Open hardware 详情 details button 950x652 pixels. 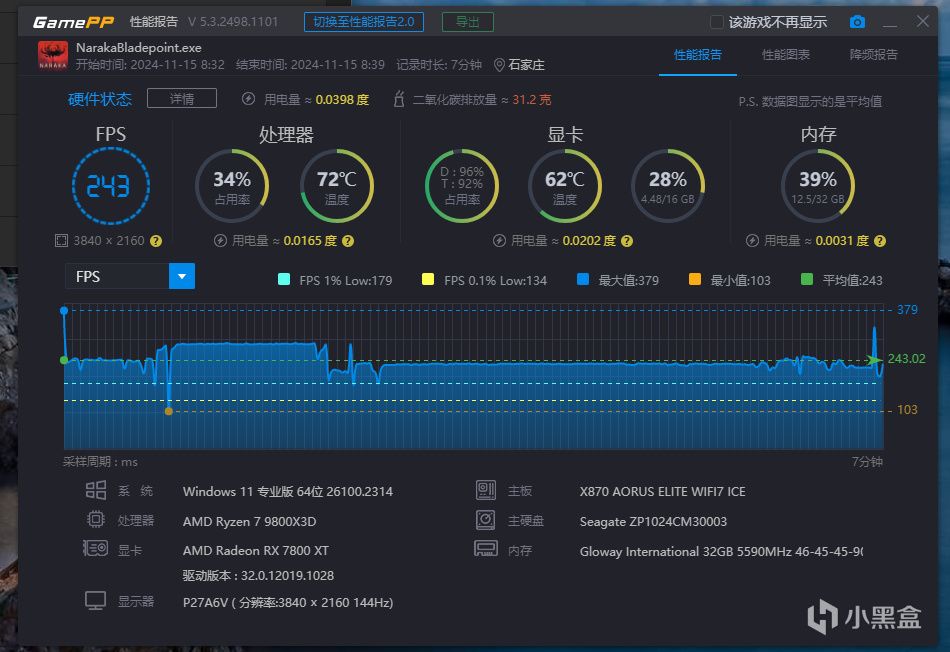pyautogui.click(x=182, y=98)
